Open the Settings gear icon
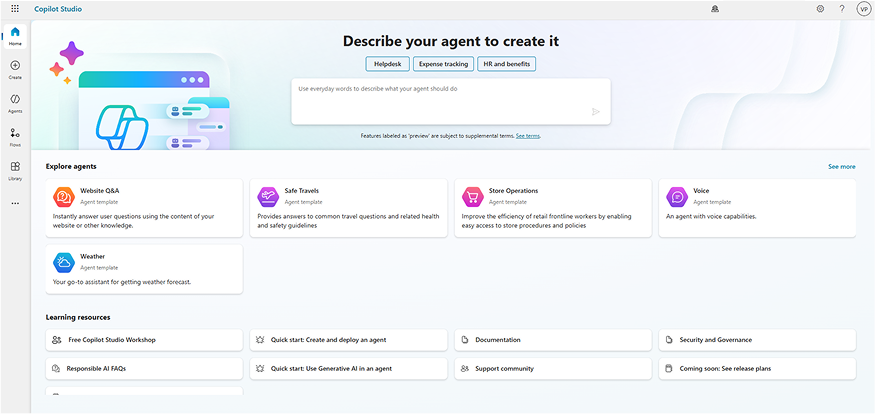875x414 pixels. click(820, 9)
